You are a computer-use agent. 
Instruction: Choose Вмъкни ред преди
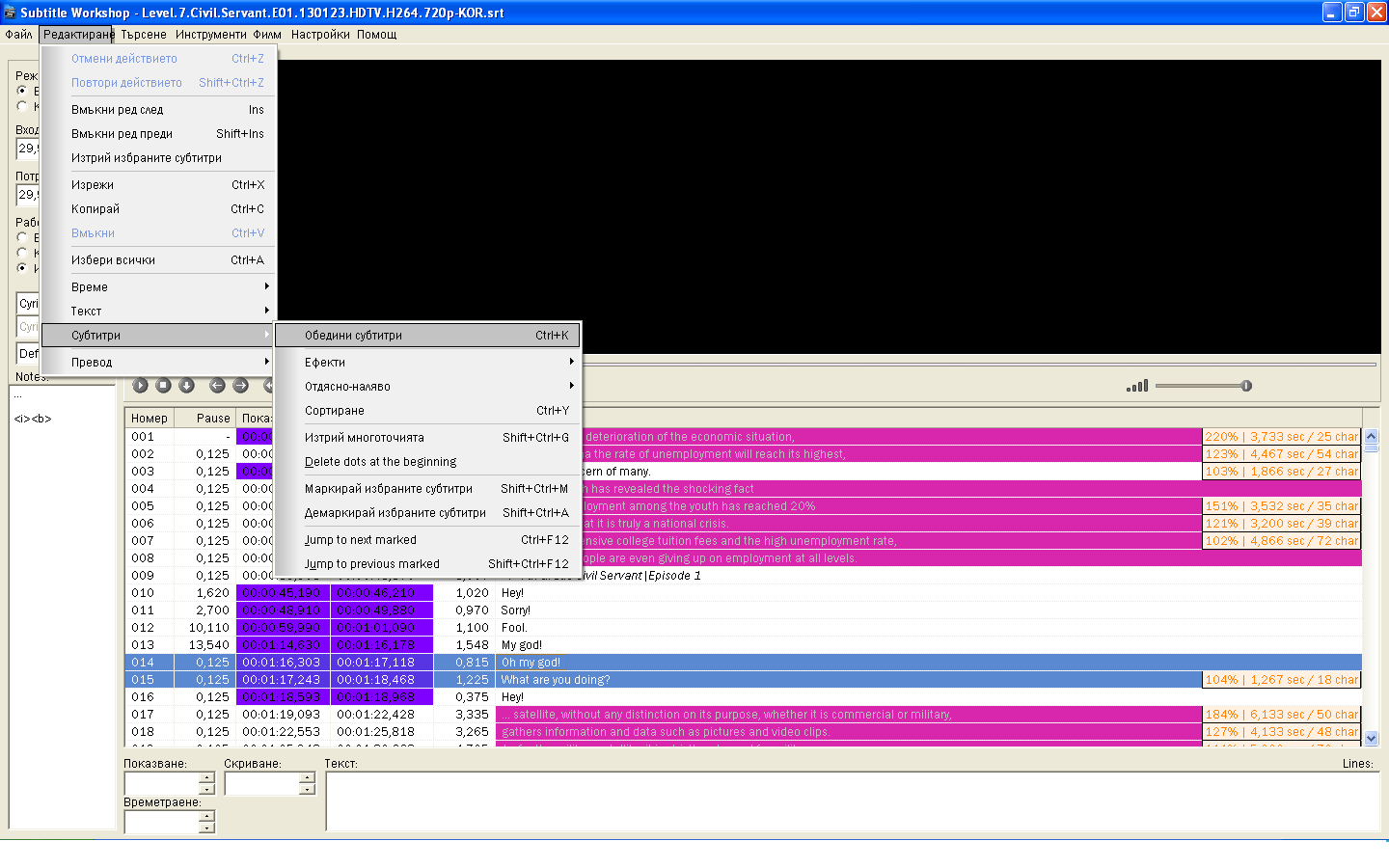pyautogui.click(x=159, y=134)
